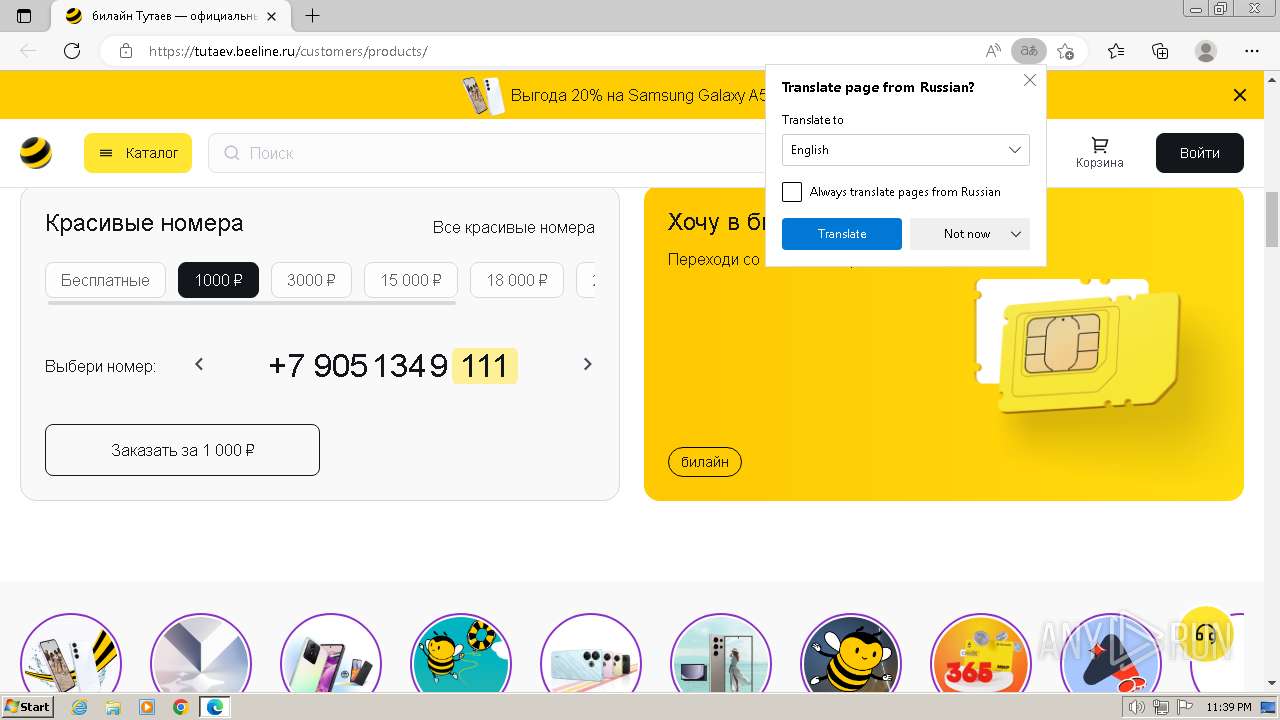The image size is (1280, 720).
Task: Open the chat support headset icon
Action: (1207, 634)
